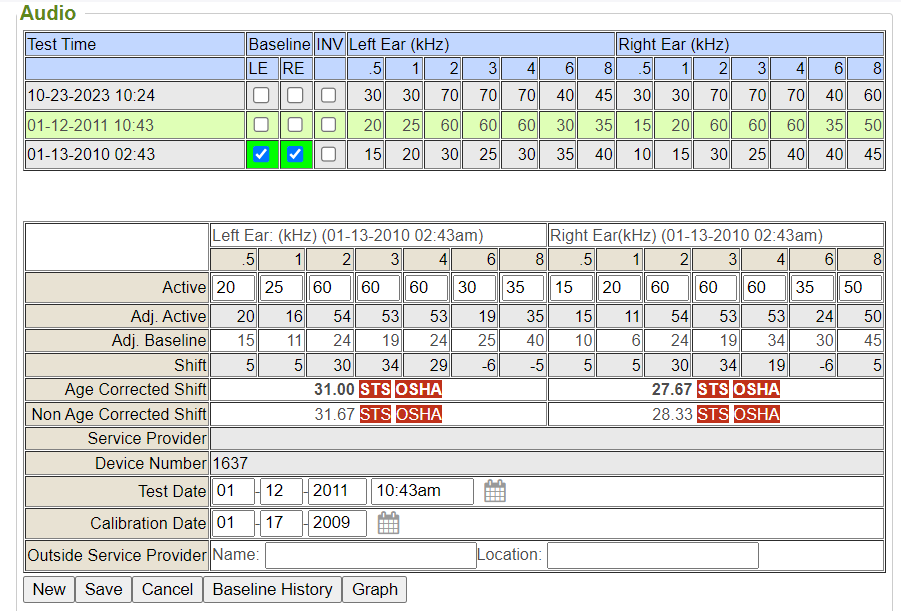Edit the Calibration Date year field
Screen dimensions: 901x611
point(336,523)
